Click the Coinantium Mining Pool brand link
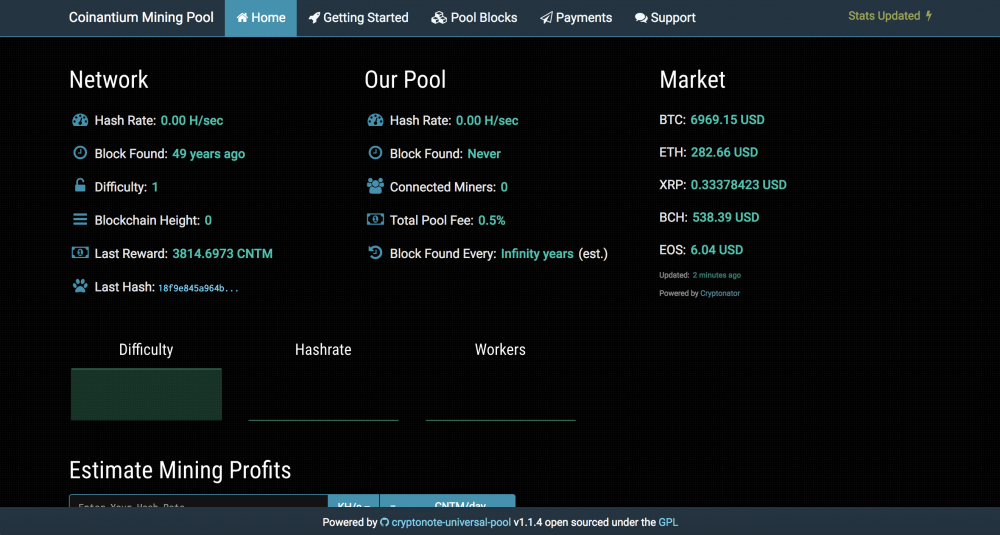This screenshot has height=535, width=1000. click(x=142, y=17)
